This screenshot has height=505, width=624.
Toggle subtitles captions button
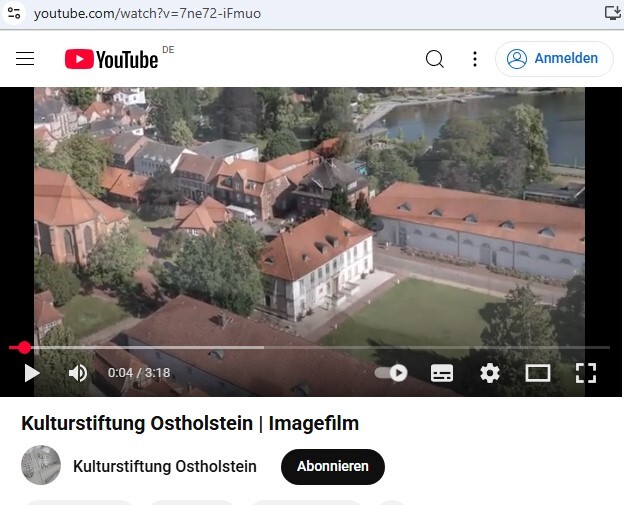coord(442,373)
